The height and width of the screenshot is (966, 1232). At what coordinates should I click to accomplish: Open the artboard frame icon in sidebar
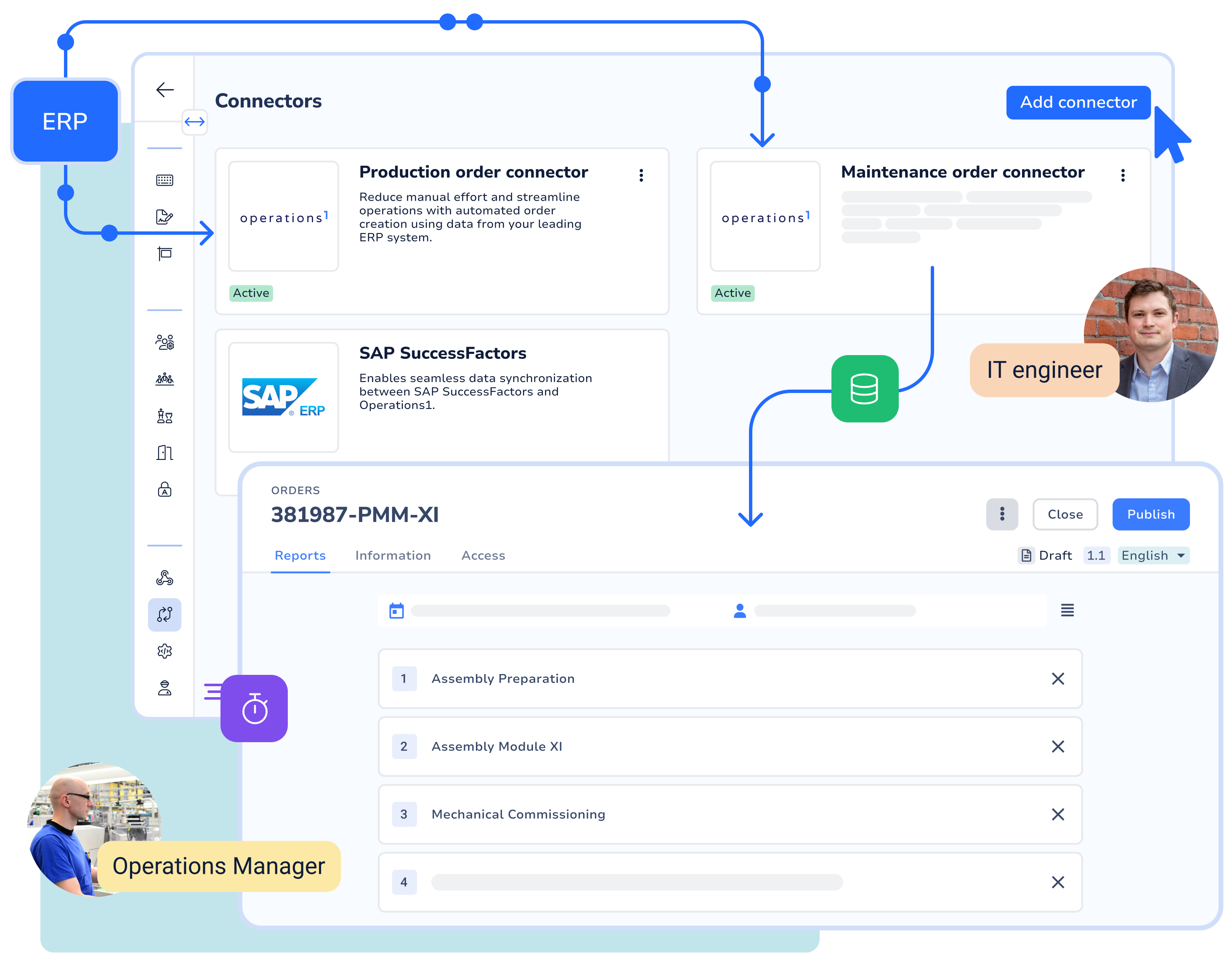[x=164, y=253]
